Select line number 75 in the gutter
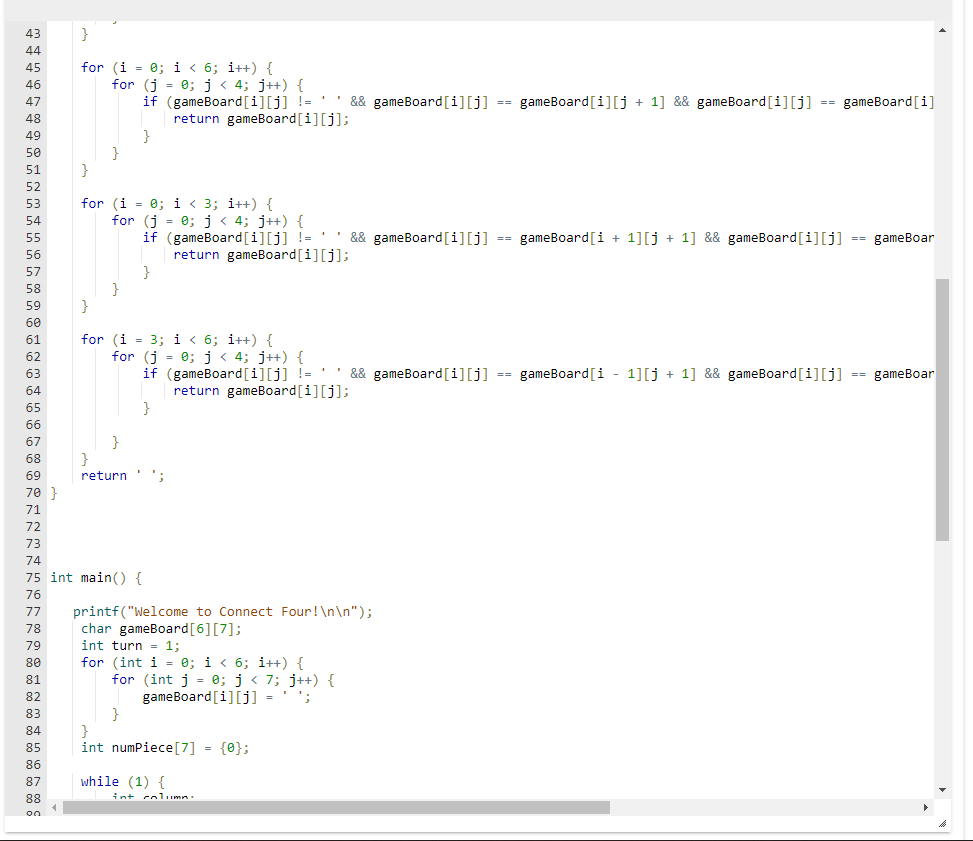This screenshot has width=973, height=841. point(33,577)
